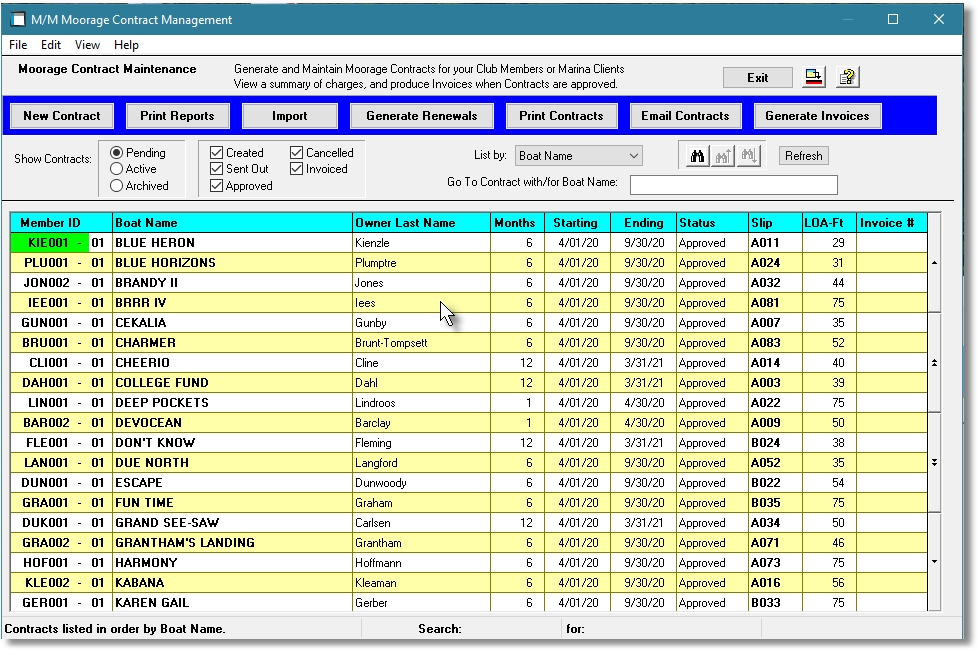Viewport: 977px width, 652px height.
Task: Click the page up double-arrow button
Action: [x=934, y=362]
